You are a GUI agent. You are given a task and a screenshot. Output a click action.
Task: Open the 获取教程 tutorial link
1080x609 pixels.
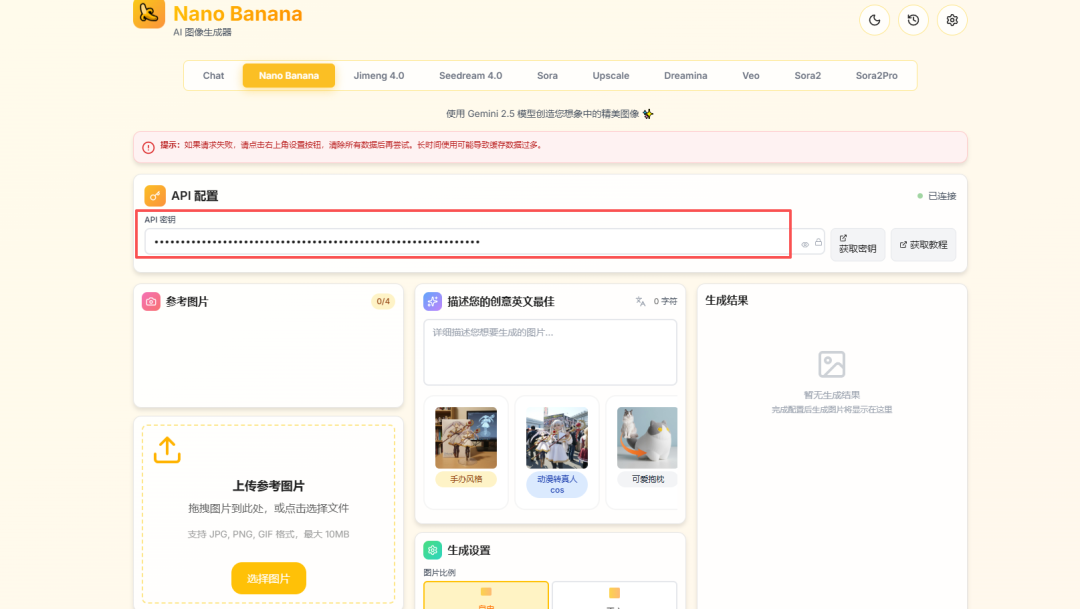coord(922,244)
